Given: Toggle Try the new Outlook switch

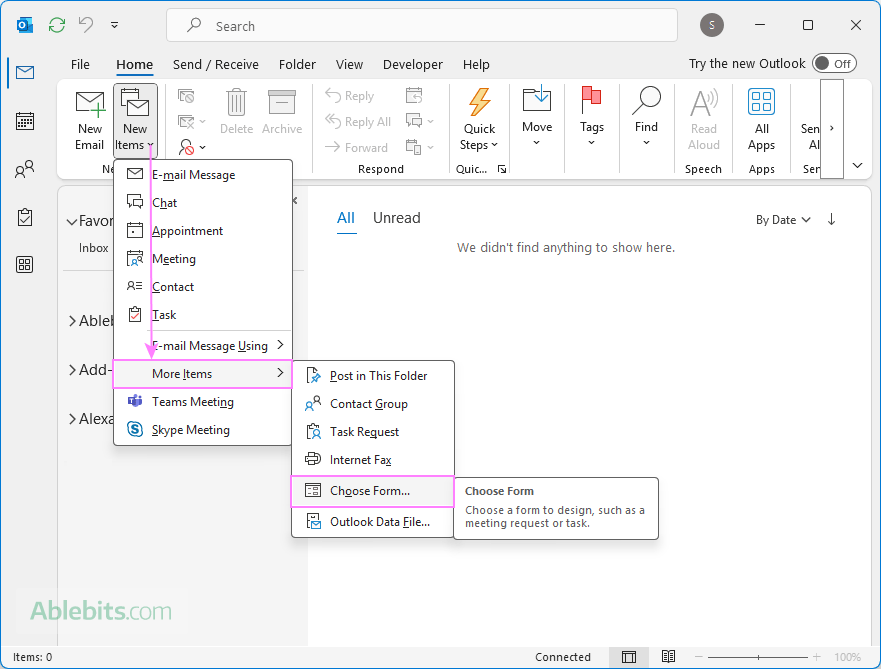Looking at the screenshot, I should pyautogui.click(x=834, y=63).
